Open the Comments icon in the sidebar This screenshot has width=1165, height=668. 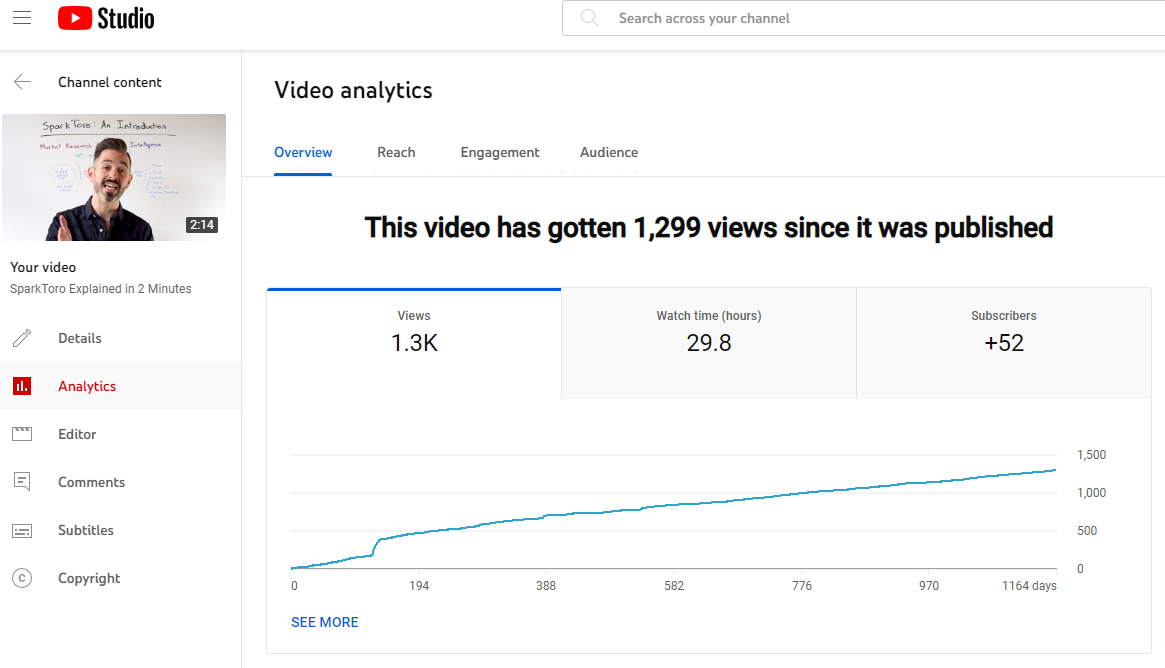(x=22, y=482)
